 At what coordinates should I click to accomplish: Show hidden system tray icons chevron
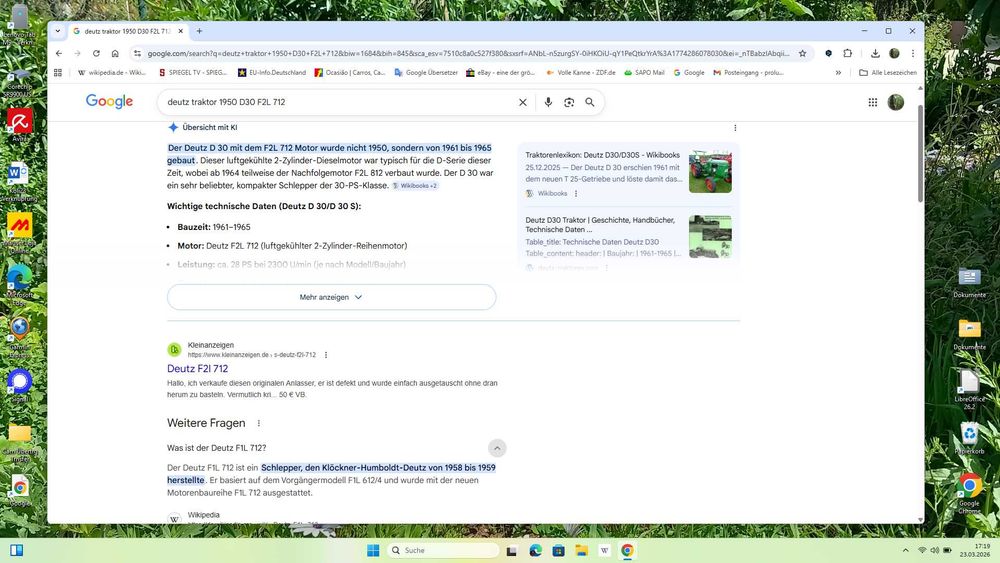905,550
